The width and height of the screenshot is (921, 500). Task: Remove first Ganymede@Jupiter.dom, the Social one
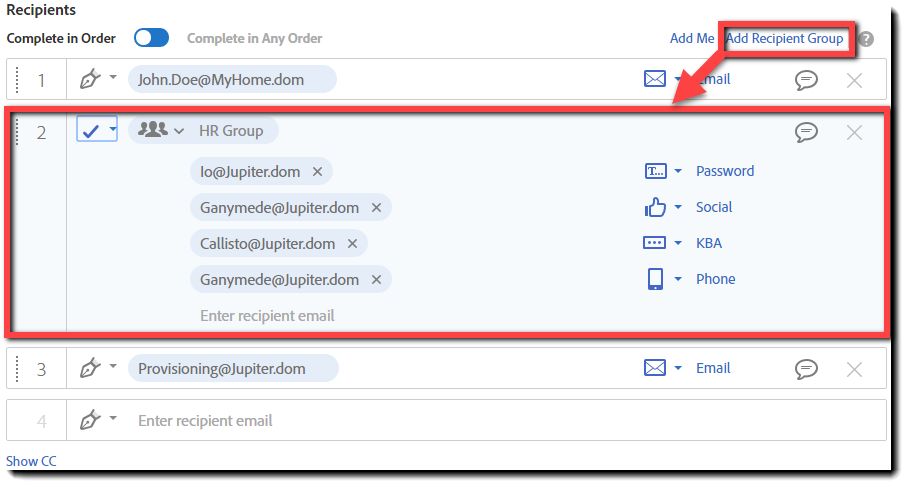pos(377,207)
